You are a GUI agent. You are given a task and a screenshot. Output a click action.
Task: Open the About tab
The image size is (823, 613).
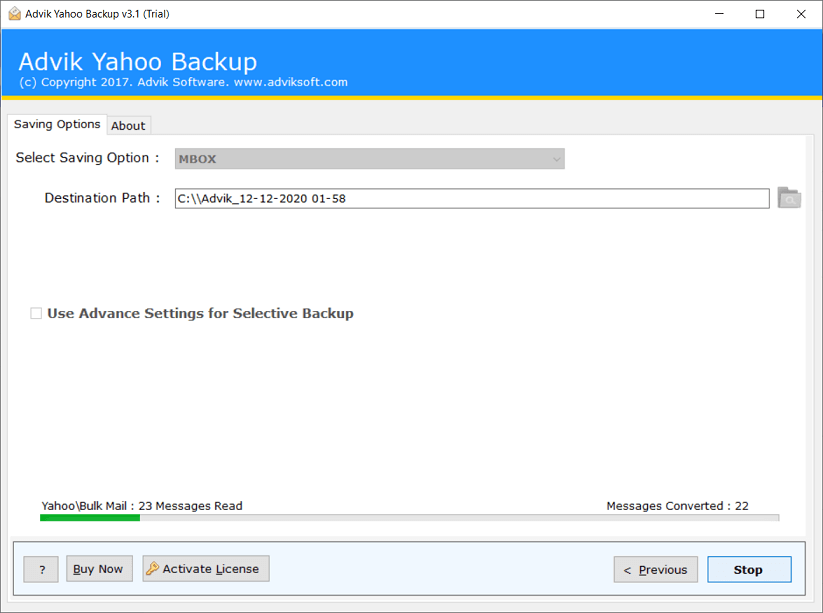(128, 126)
